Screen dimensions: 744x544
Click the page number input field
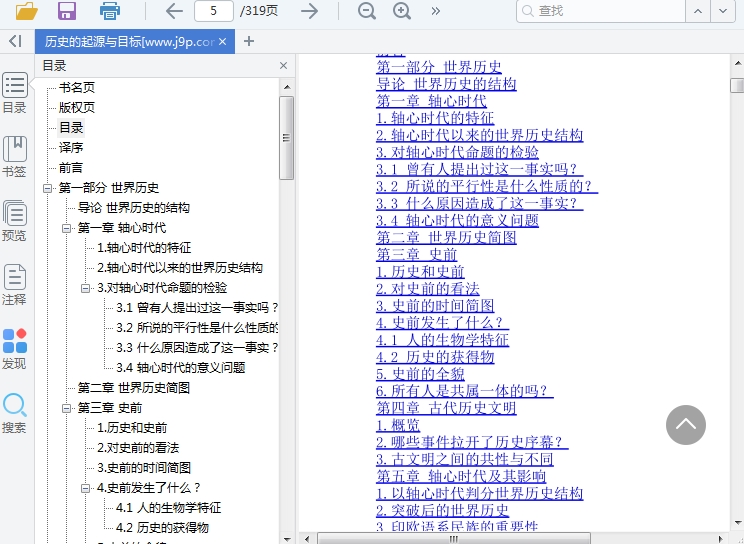coord(214,11)
